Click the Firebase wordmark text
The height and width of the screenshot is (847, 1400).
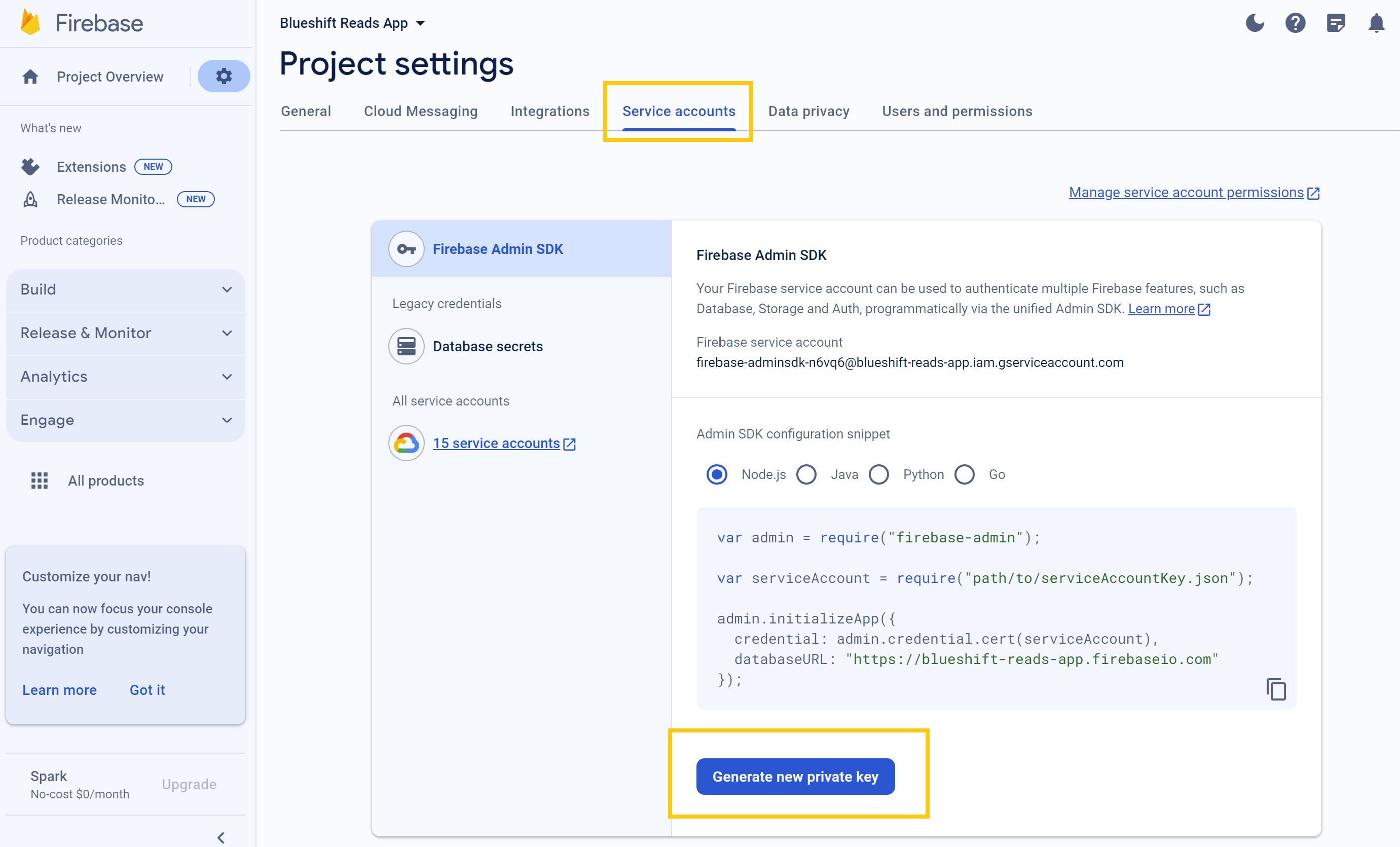pyautogui.click(x=99, y=23)
